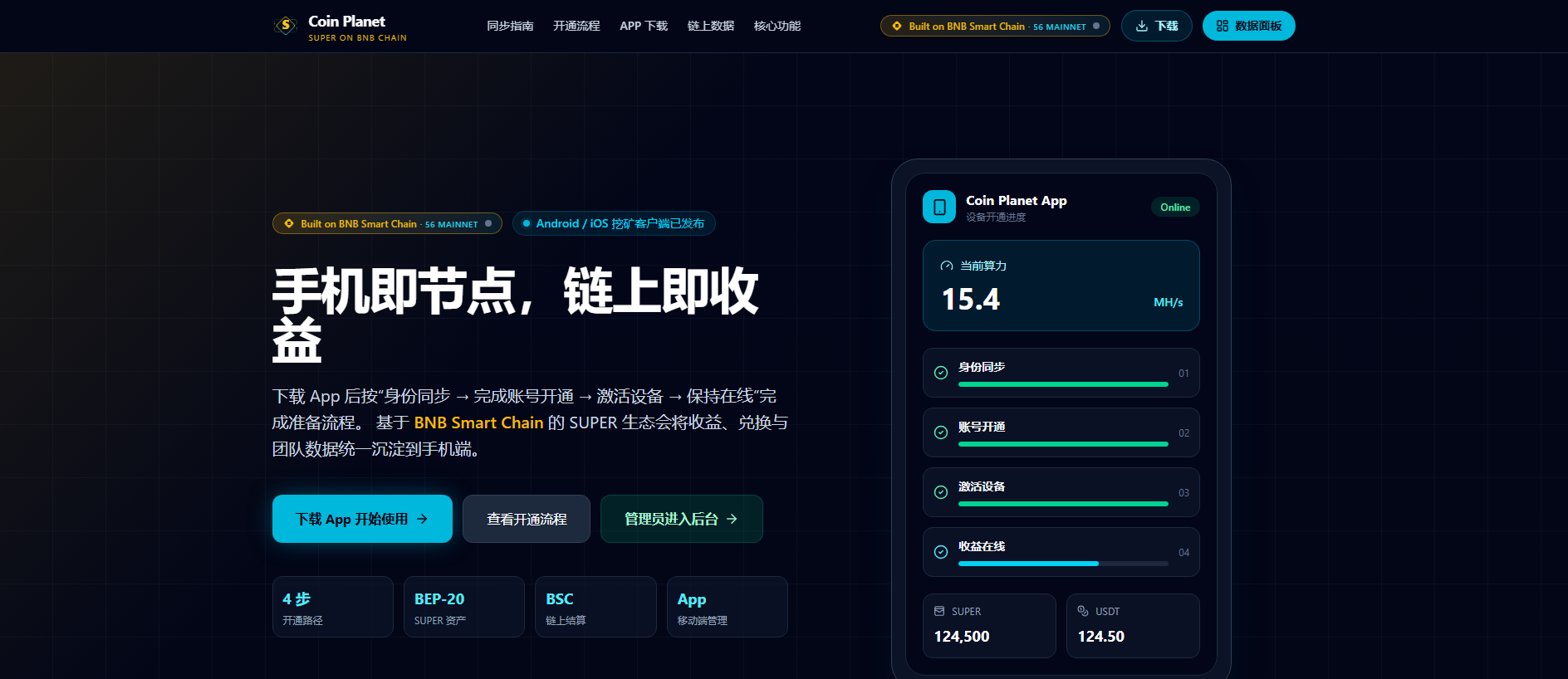
Task: Click the 4 步 开通路径 card
Action: (x=333, y=607)
